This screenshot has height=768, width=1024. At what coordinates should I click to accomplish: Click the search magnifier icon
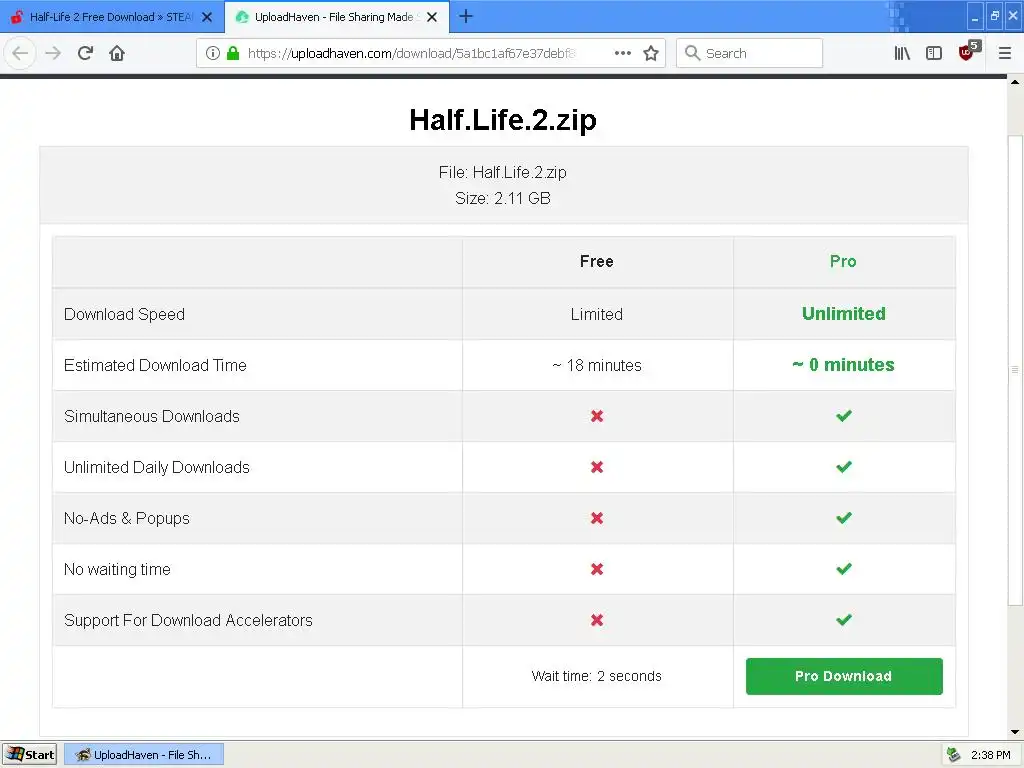point(692,53)
